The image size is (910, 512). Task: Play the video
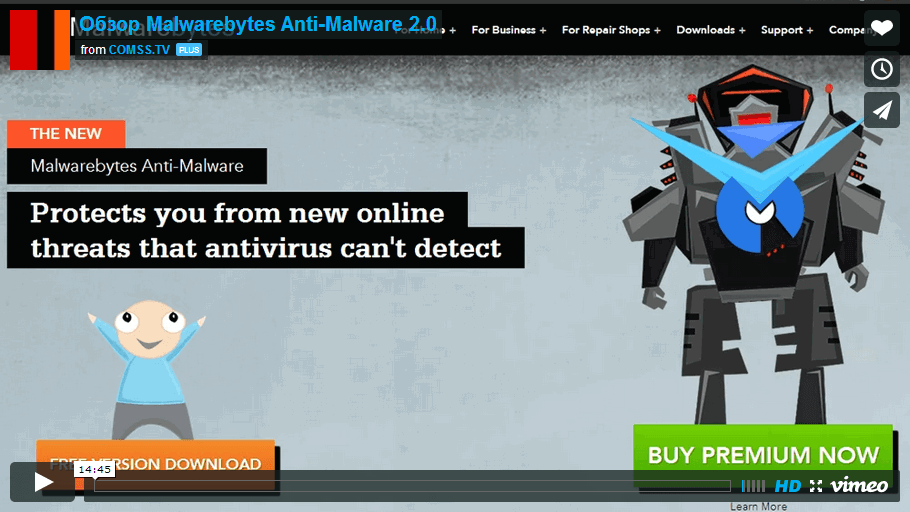click(x=42, y=482)
